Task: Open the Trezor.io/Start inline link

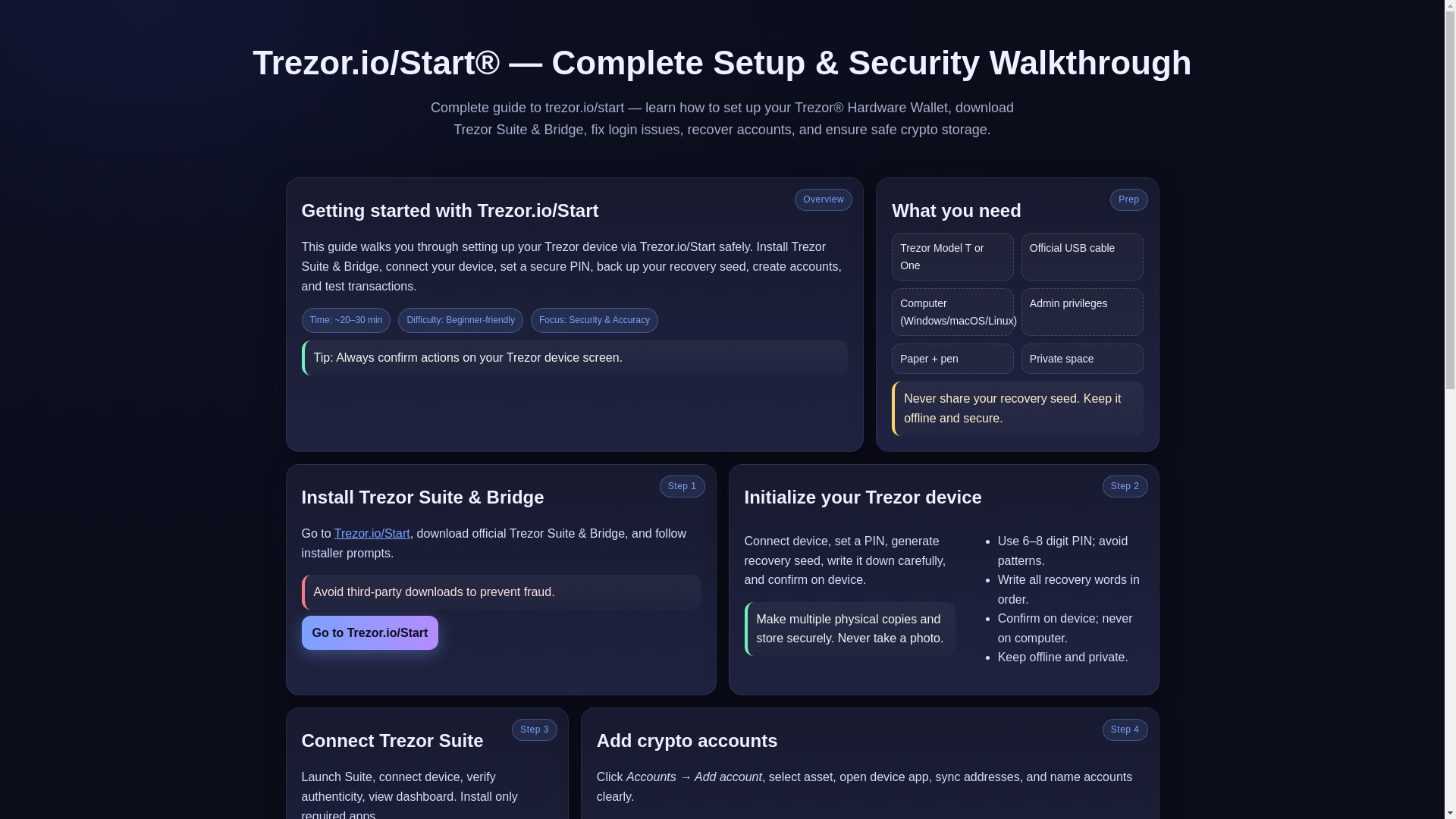Action: [x=372, y=534]
